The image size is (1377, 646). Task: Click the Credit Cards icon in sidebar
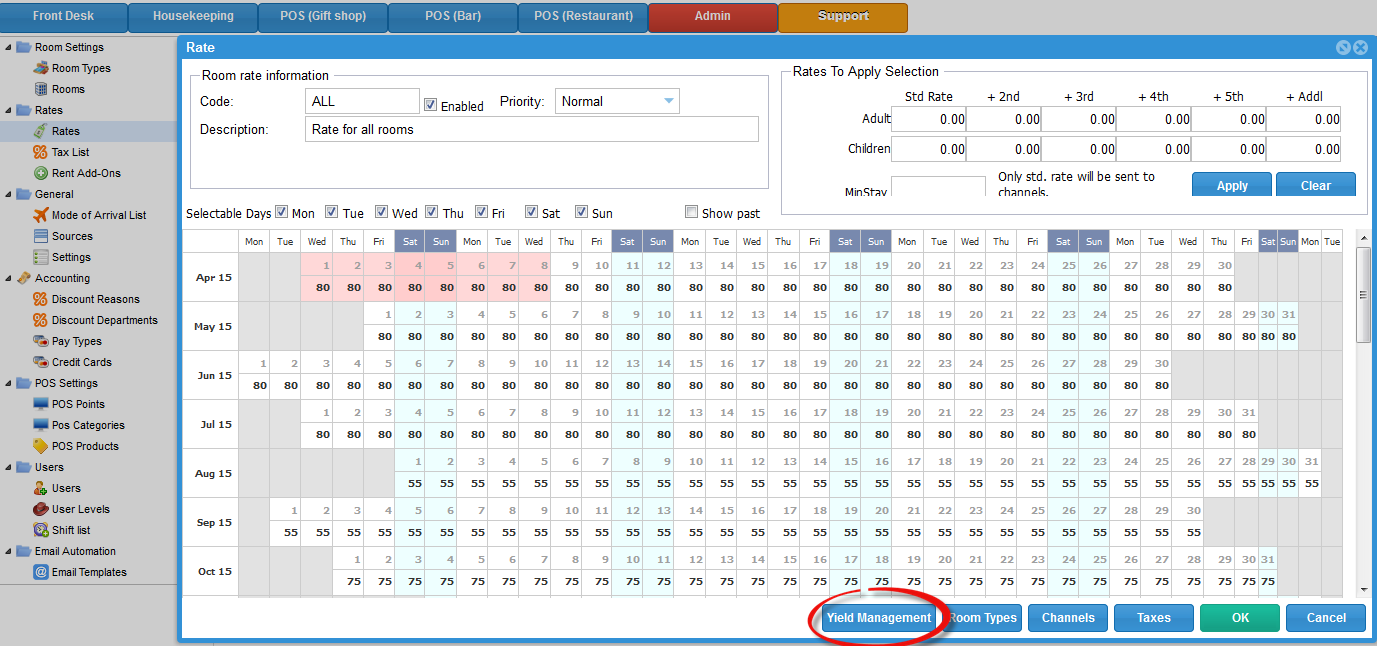coord(41,362)
